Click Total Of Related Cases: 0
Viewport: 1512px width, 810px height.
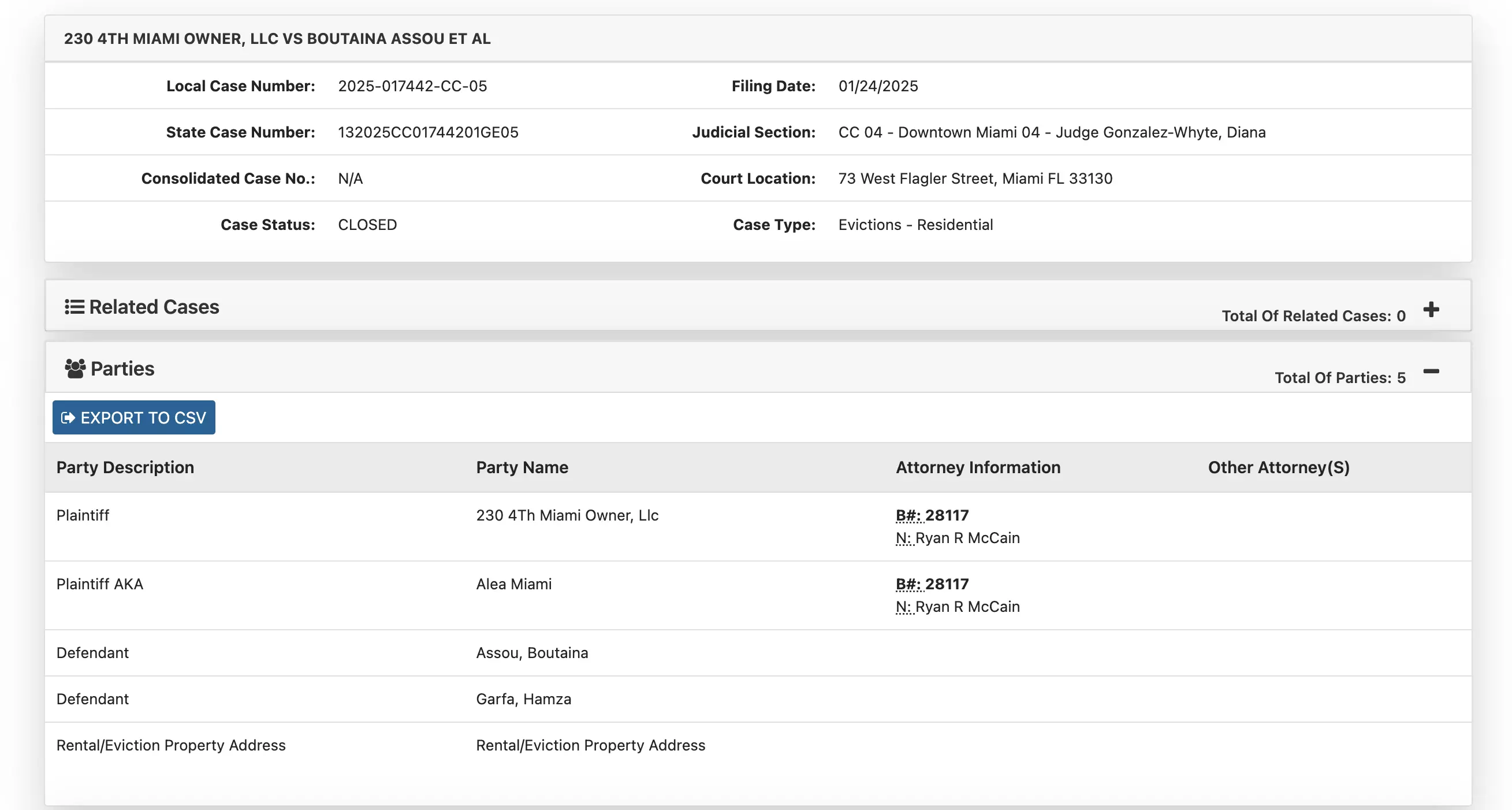pos(1313,316)
